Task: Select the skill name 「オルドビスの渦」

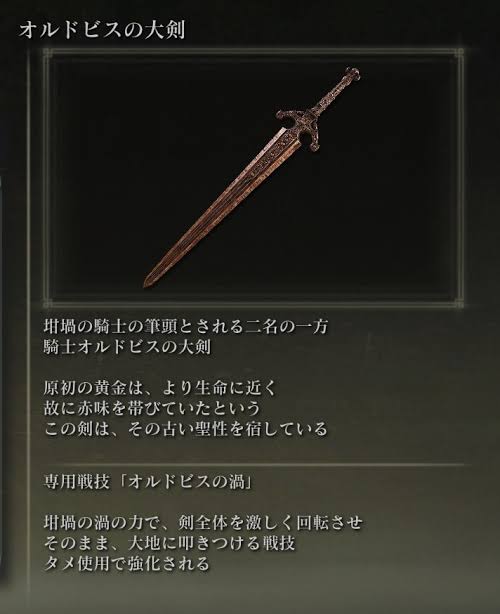Action: pos(186,482)
